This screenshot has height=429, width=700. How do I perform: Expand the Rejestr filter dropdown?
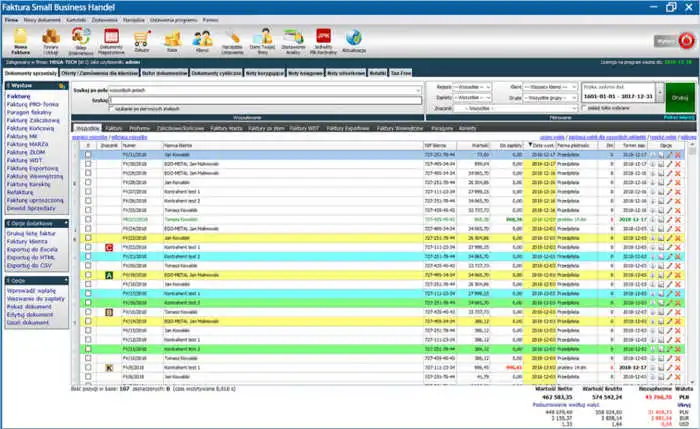pyautogui.click(x=471, y=88)
